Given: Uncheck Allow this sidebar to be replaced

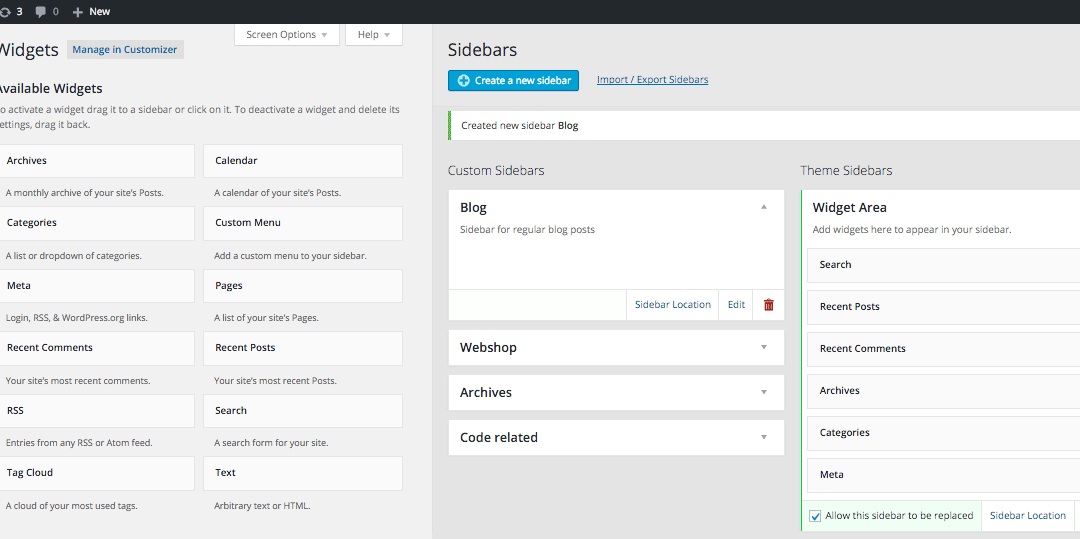Looking at the screenshot, I should pyautogui.click(x=815, y=516).
